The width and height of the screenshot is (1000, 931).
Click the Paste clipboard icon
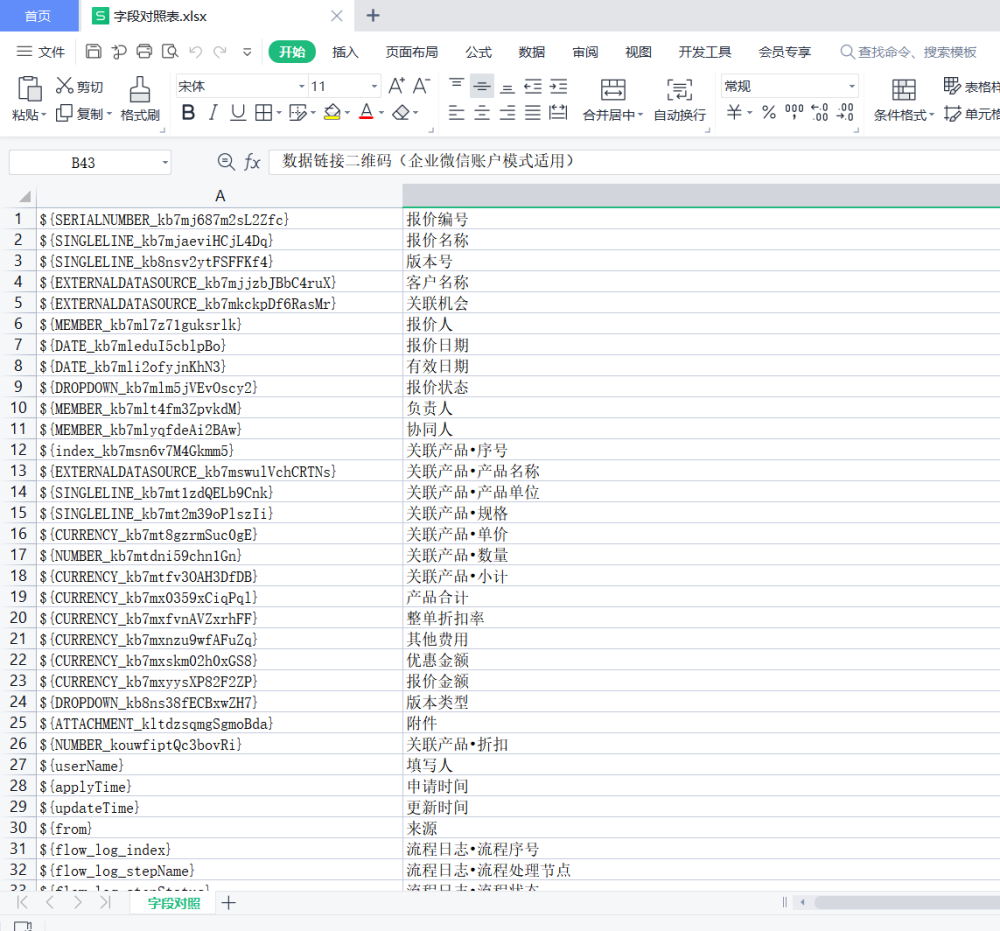pyautogui.click(x=29, y=89)
